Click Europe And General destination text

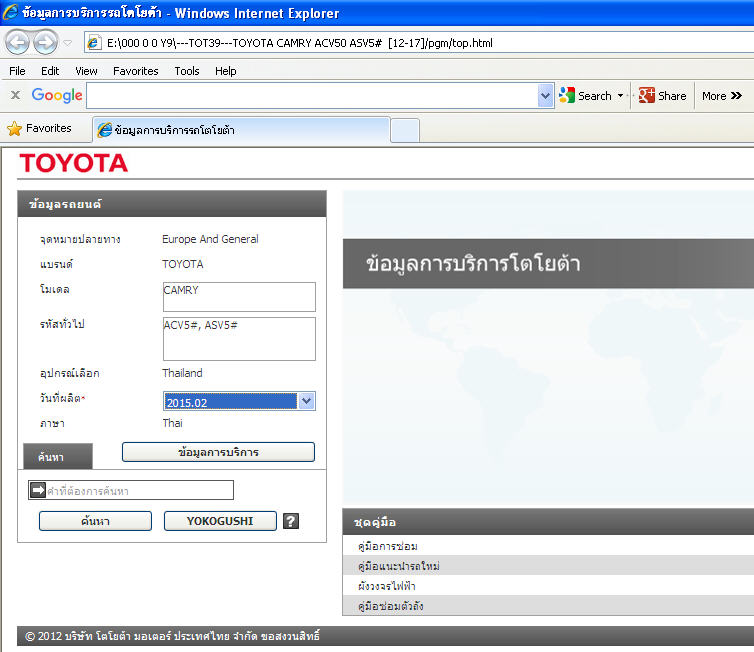[210, 239]
